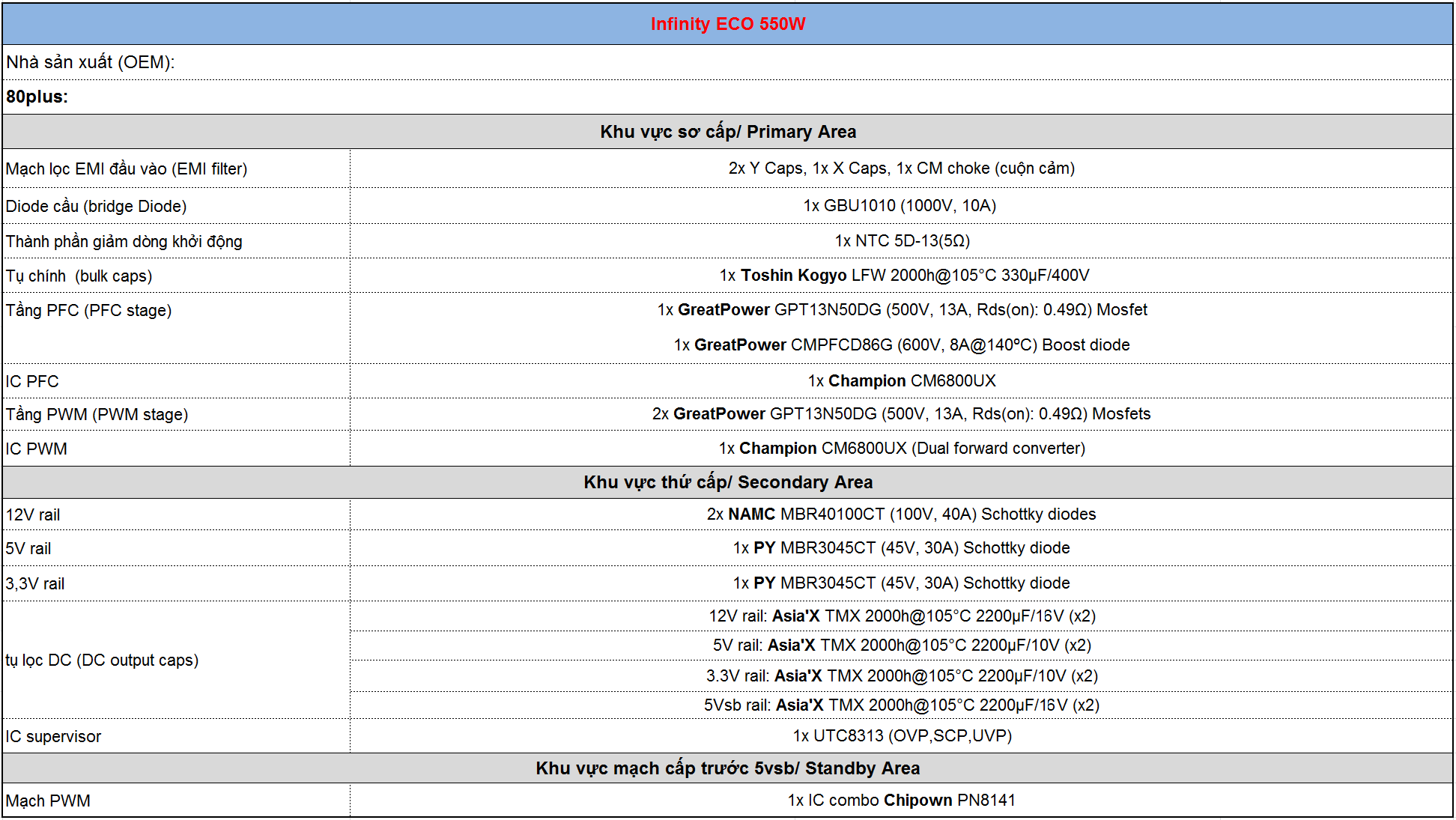Screen dimensions: 1456x820
Task: Click the Infinity ECO 550W title cell
Action: (x=727, y=24)
